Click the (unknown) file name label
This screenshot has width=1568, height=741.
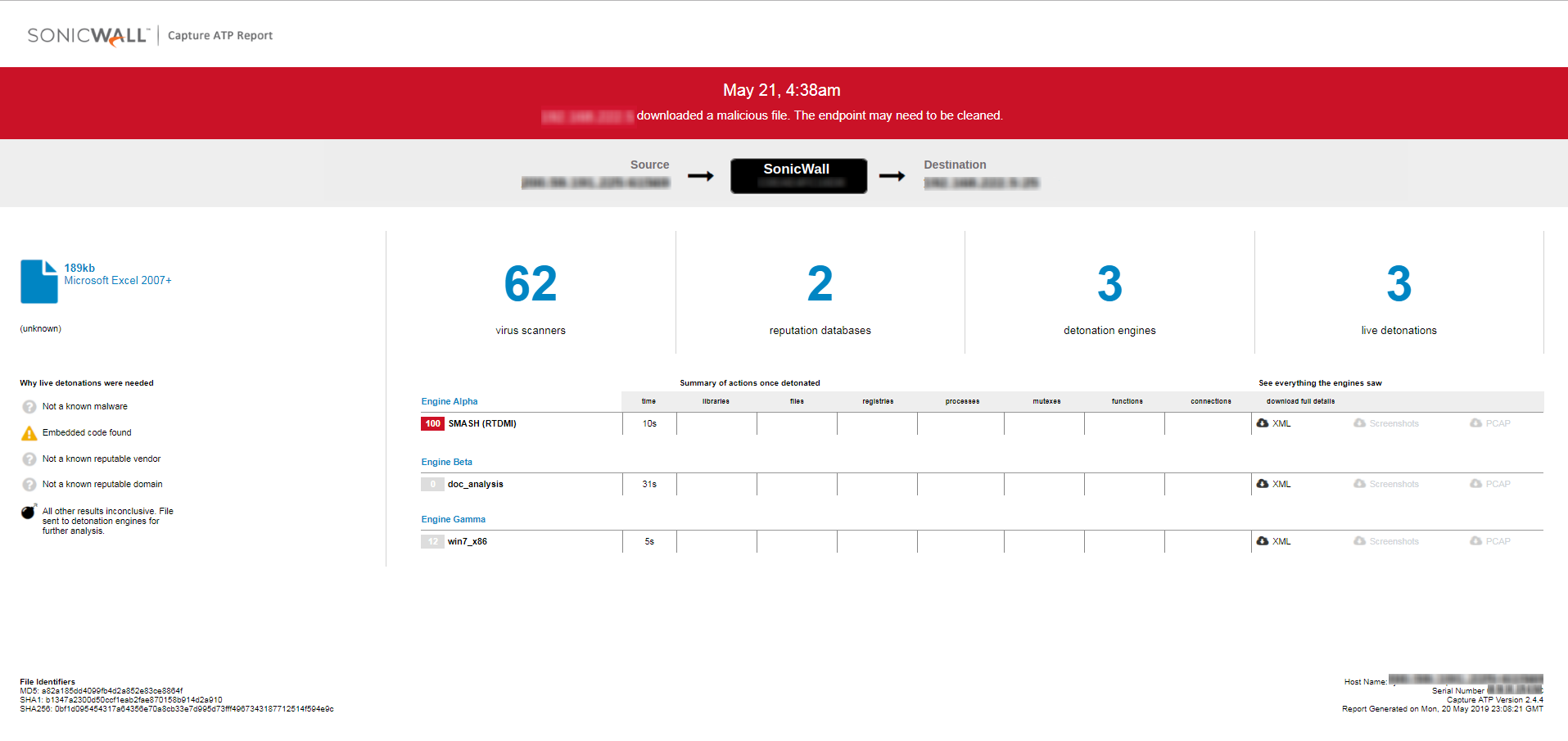pyautogui.click(x=40, y=328)
